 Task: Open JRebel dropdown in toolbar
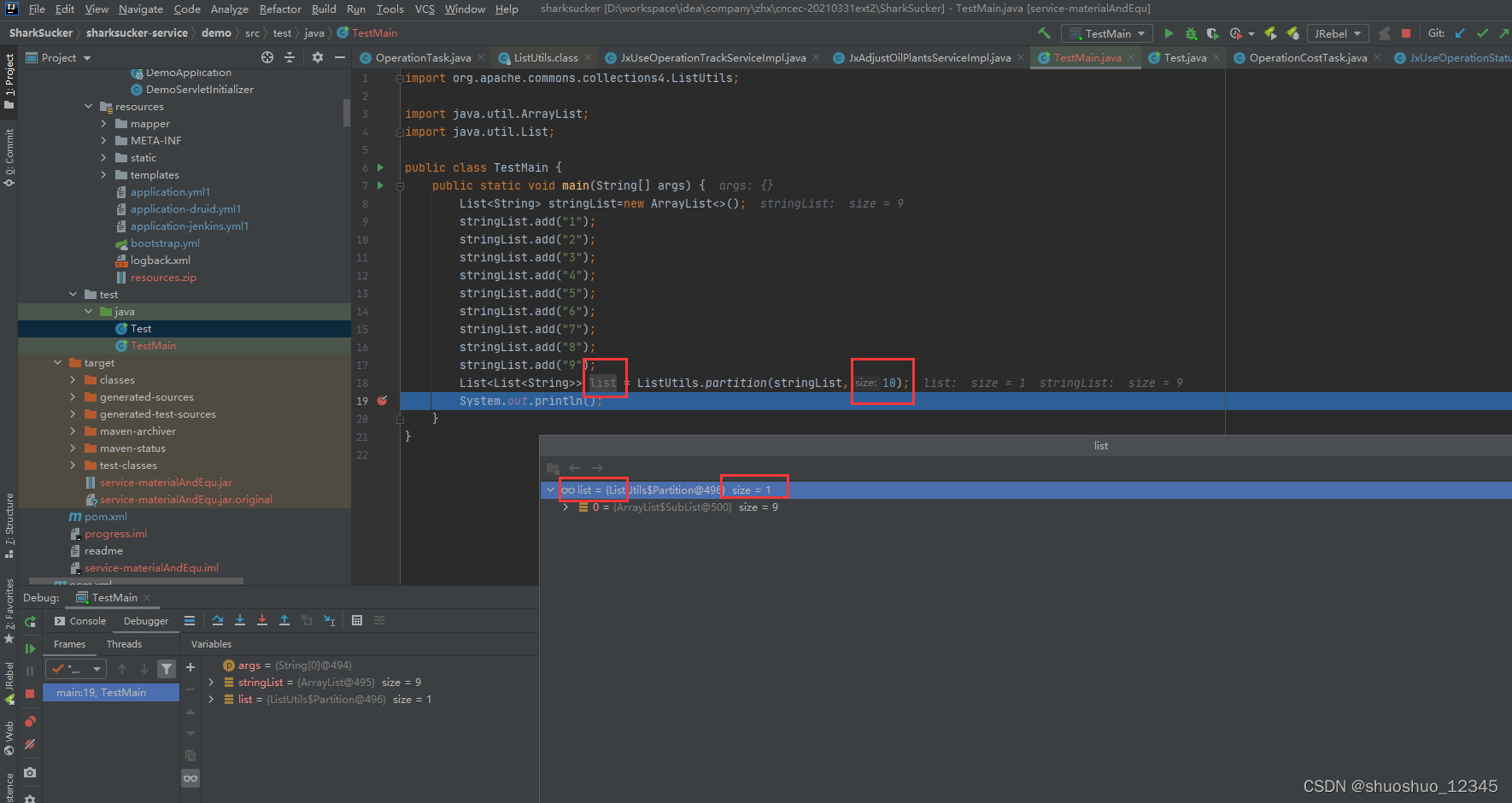click(1338, 33)
